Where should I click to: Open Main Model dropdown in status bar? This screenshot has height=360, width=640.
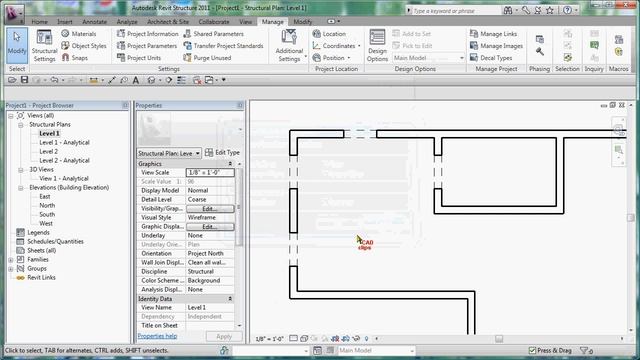(376, 350)
